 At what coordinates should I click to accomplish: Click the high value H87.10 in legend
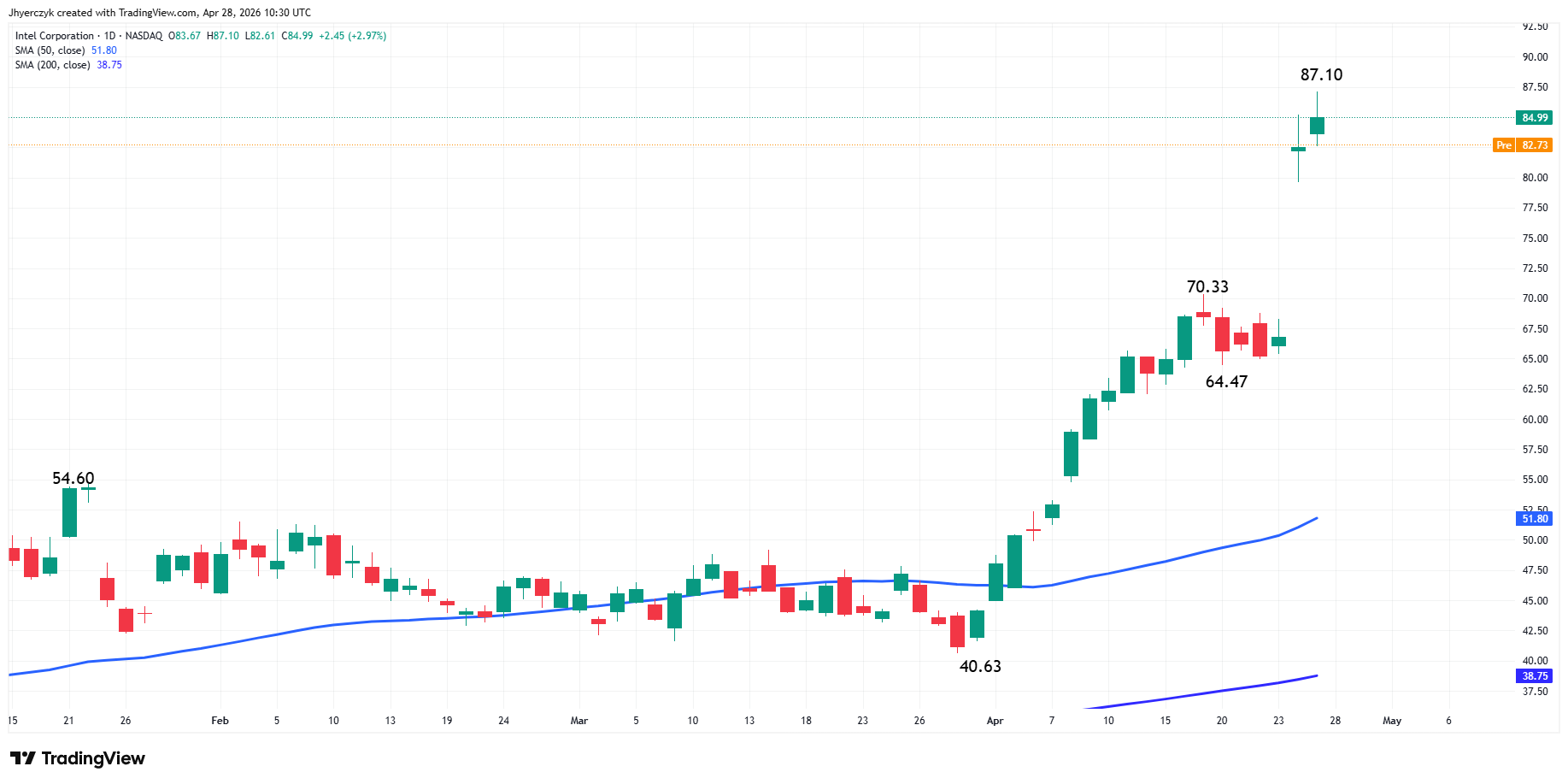point(223,36)
